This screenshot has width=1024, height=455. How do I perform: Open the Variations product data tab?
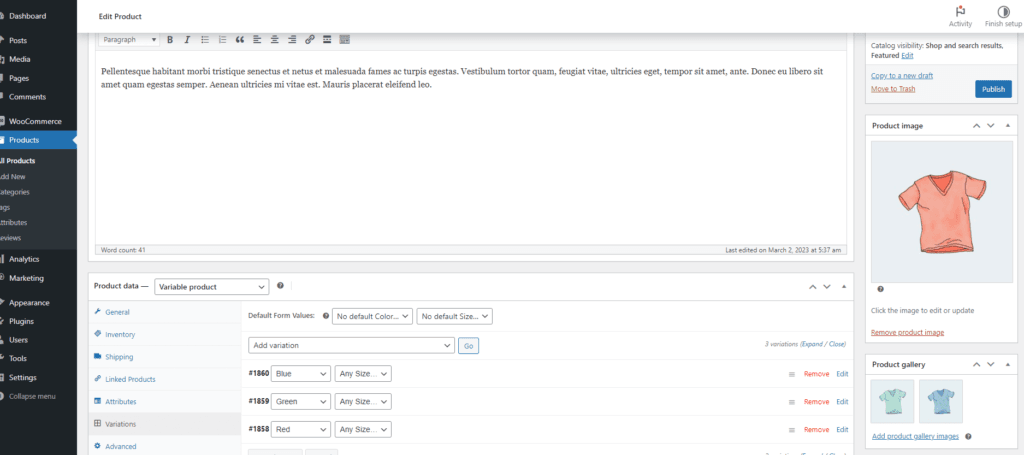(x=165, y=424)
